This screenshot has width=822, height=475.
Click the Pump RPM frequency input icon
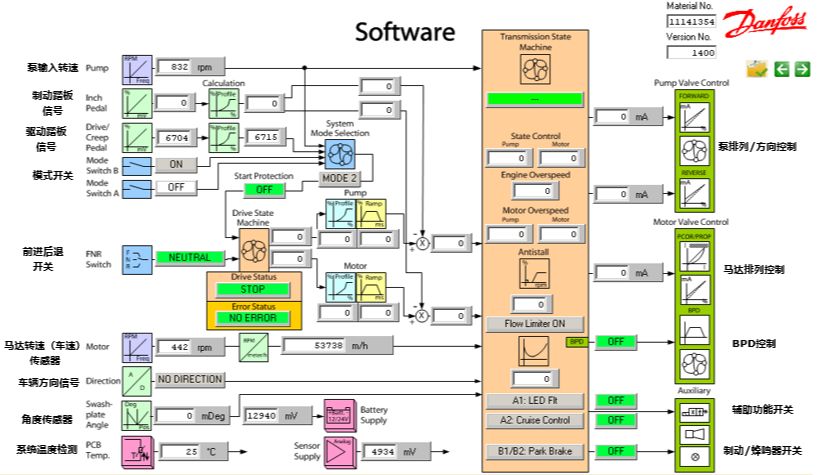click(136, 68)
